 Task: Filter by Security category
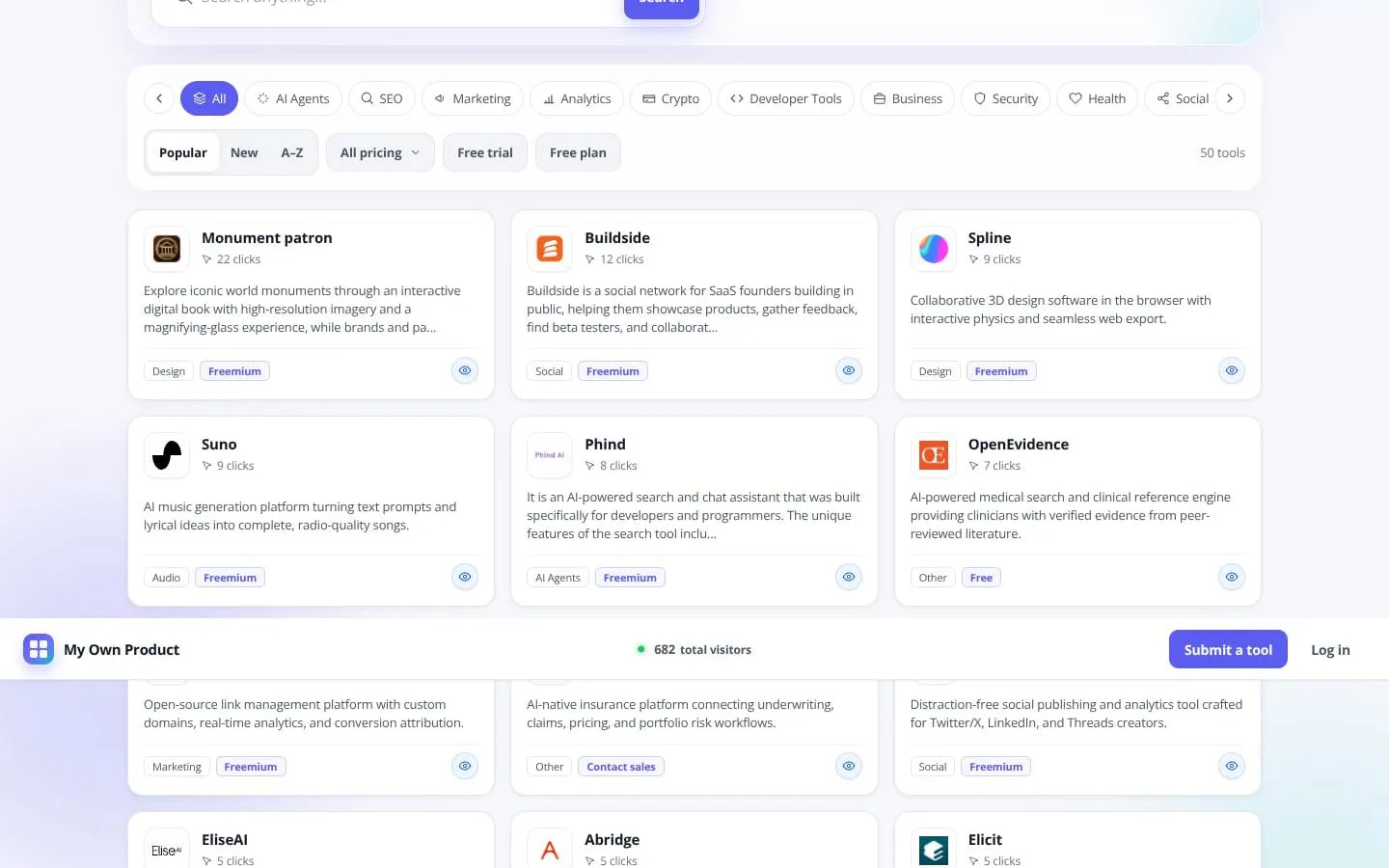point(1005,98)
